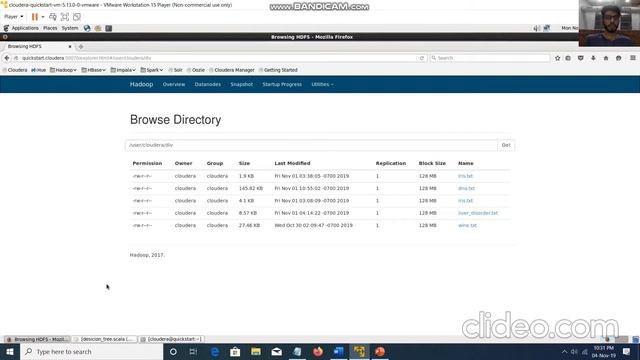This screenshot has height=360, width=640.
Task: Switch to desicion_tree.scala window in bottom panel
Action: tap(105, 339)
